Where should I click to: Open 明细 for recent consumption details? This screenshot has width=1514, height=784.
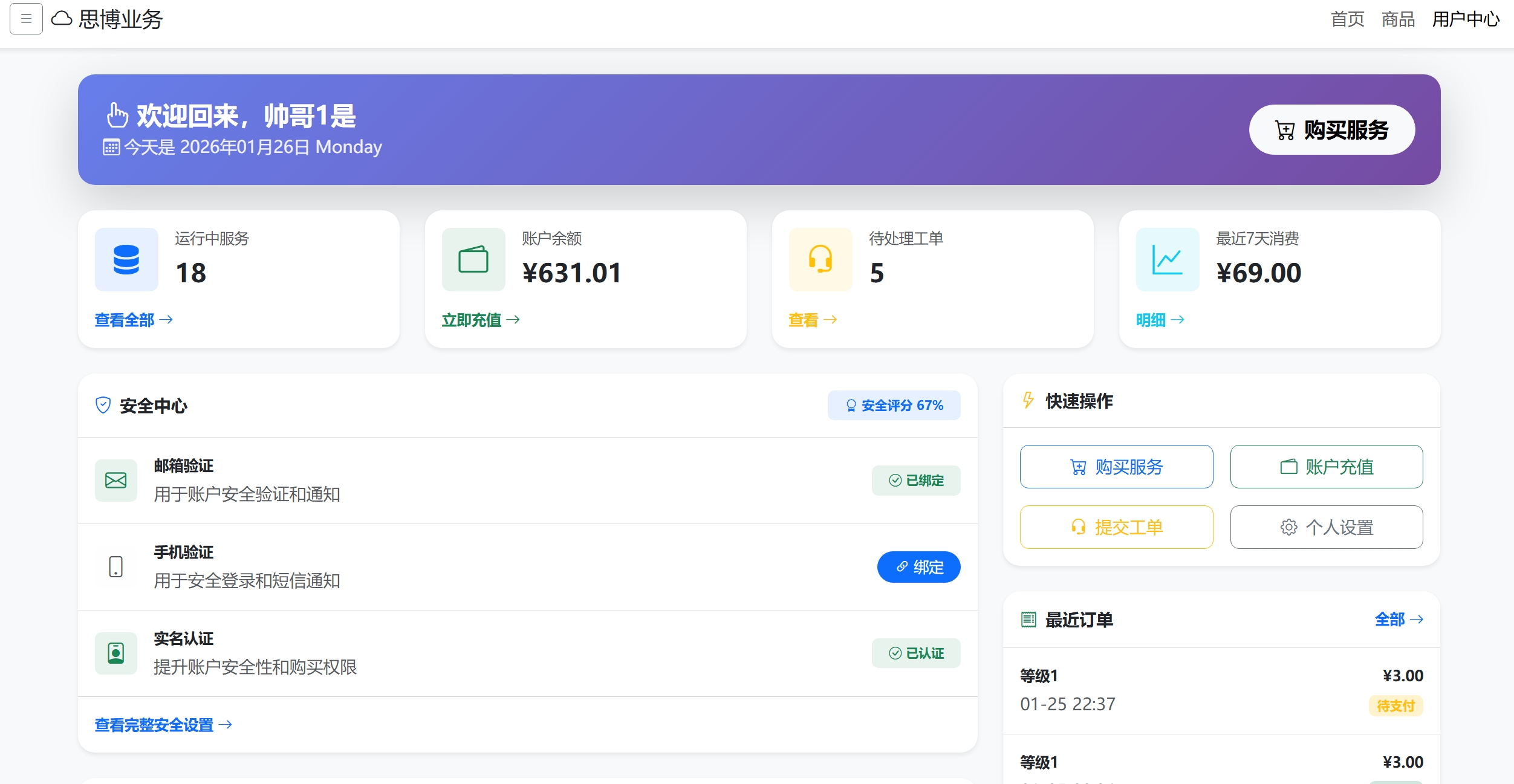coord(1160,319)
